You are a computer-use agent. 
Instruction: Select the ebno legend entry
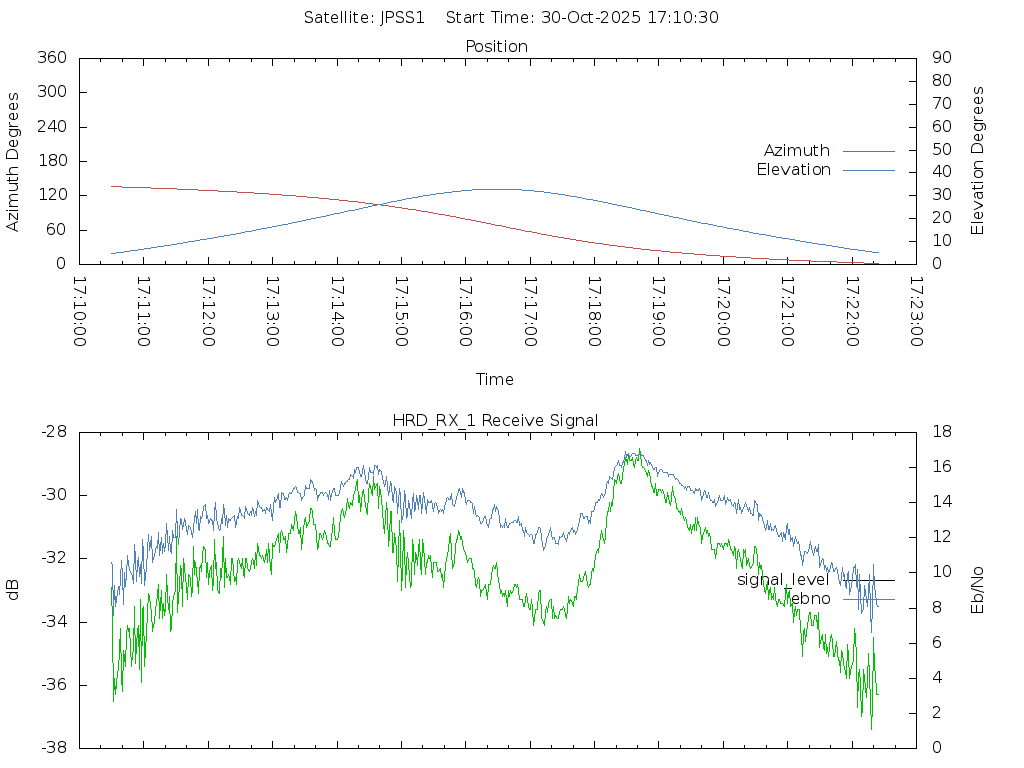[x=809, y=599]
